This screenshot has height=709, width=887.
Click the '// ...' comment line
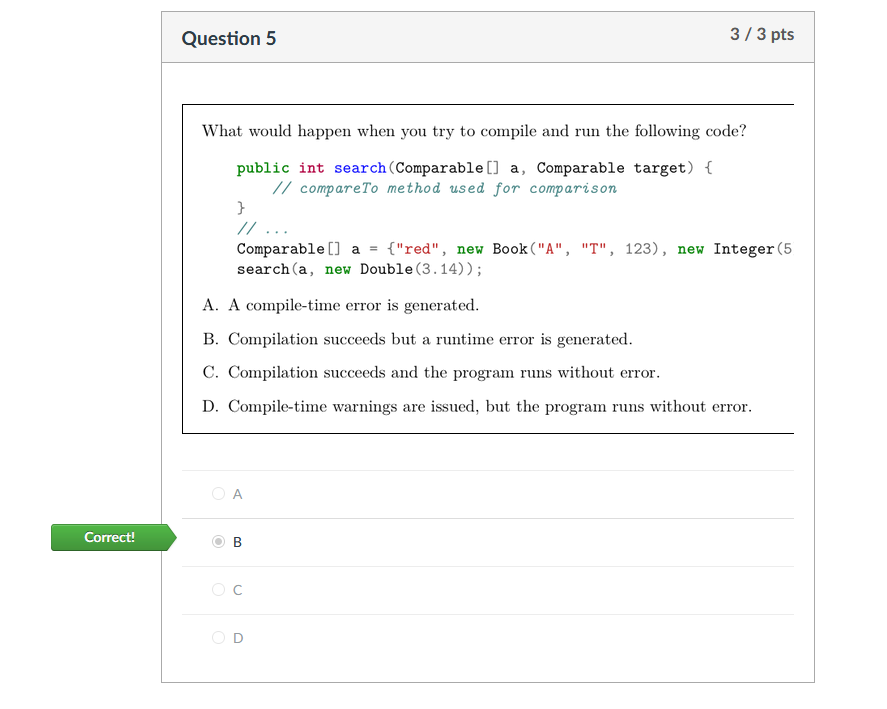(263, 228)
